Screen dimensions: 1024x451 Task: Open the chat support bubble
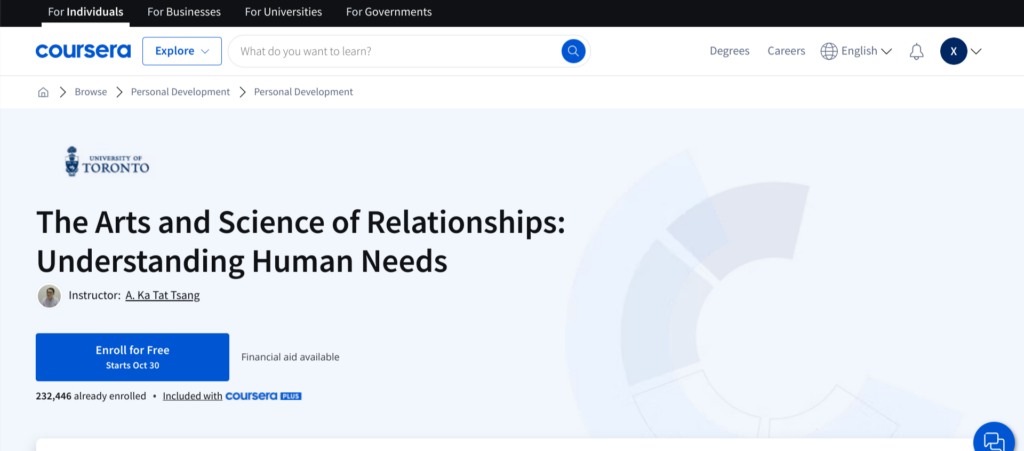click(993, 439)
